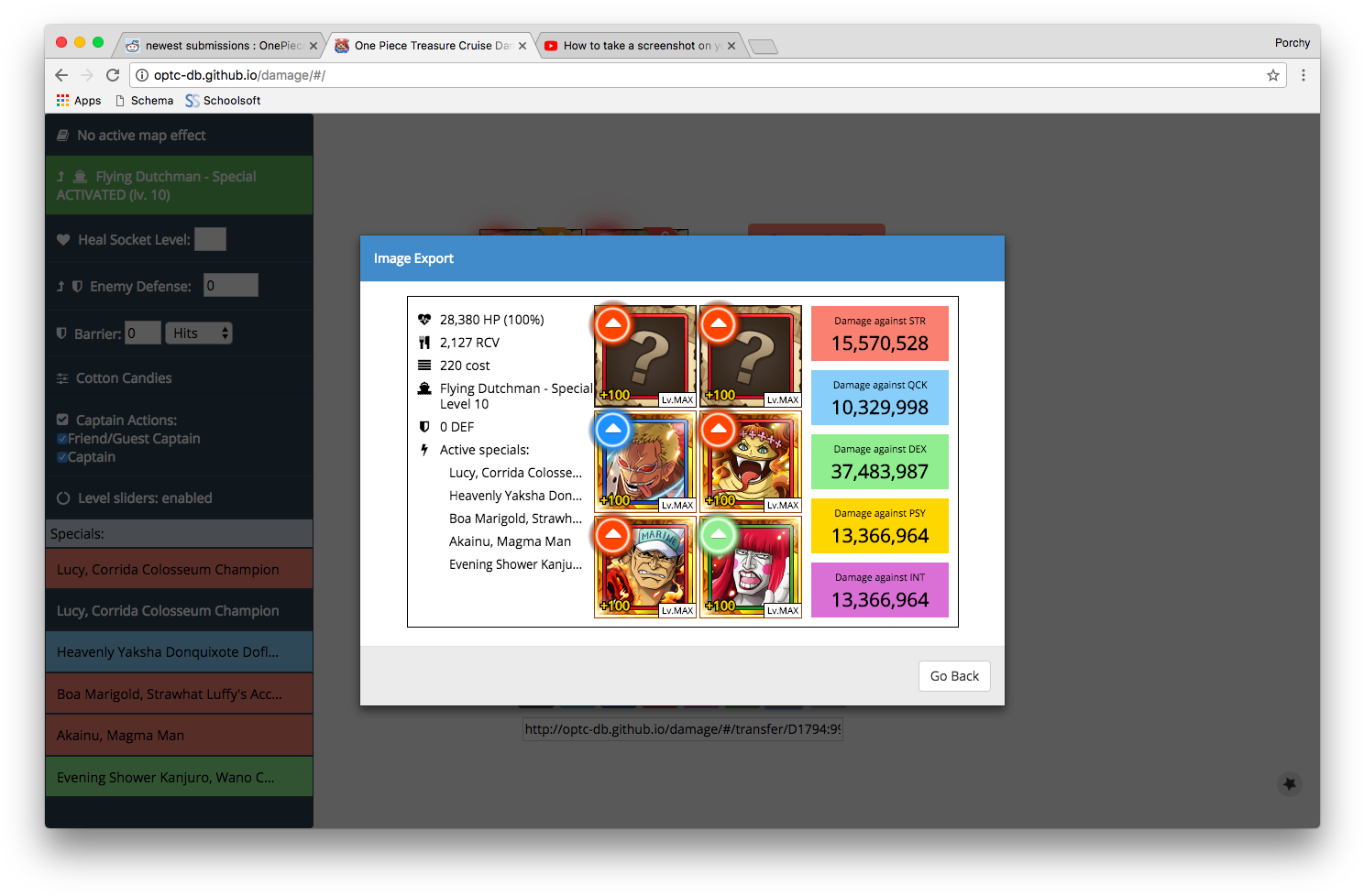This screenshot has height=896, width=1364.
Task: Switch to newest submissions tab
Action: (220, 46)
